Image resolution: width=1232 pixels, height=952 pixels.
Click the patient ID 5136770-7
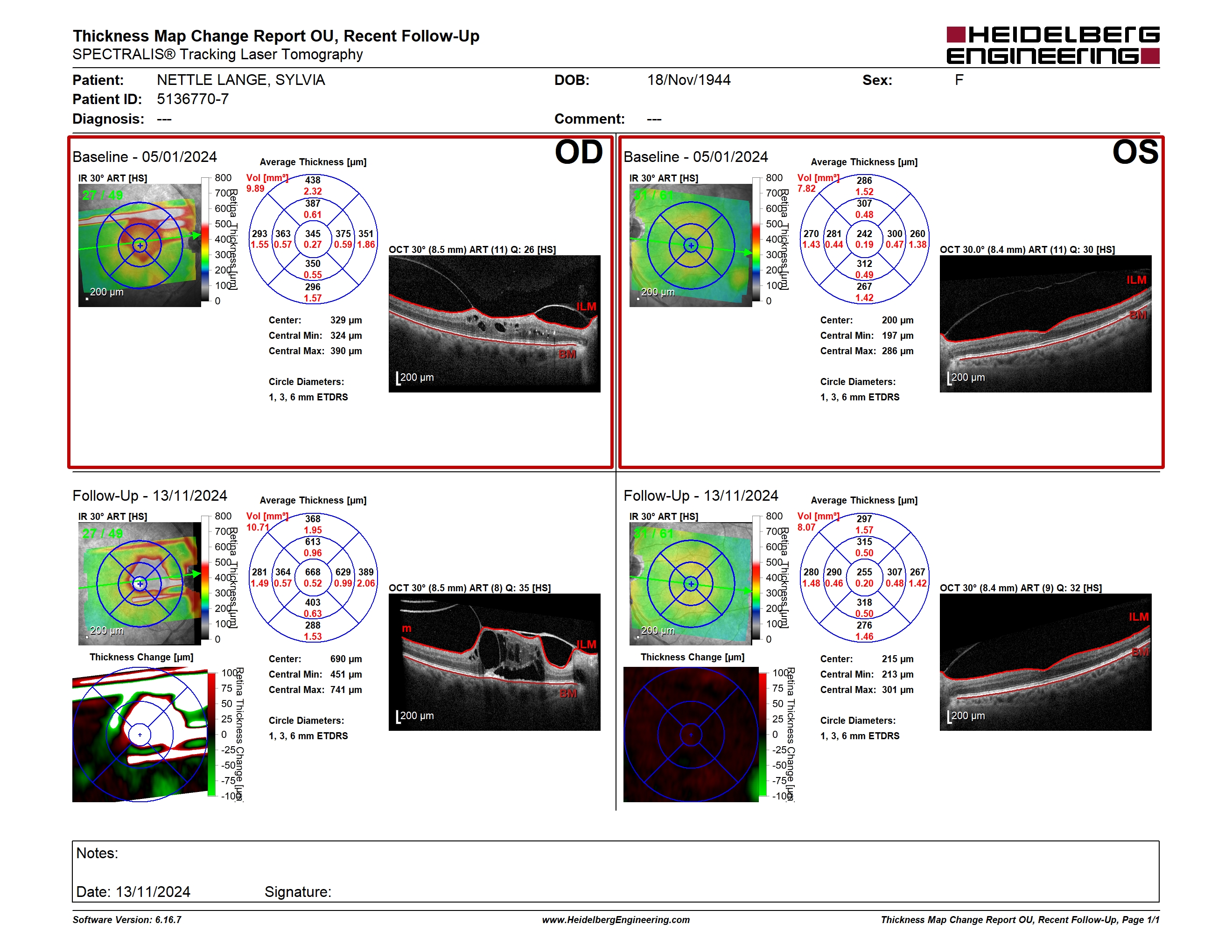pos(193,99)
